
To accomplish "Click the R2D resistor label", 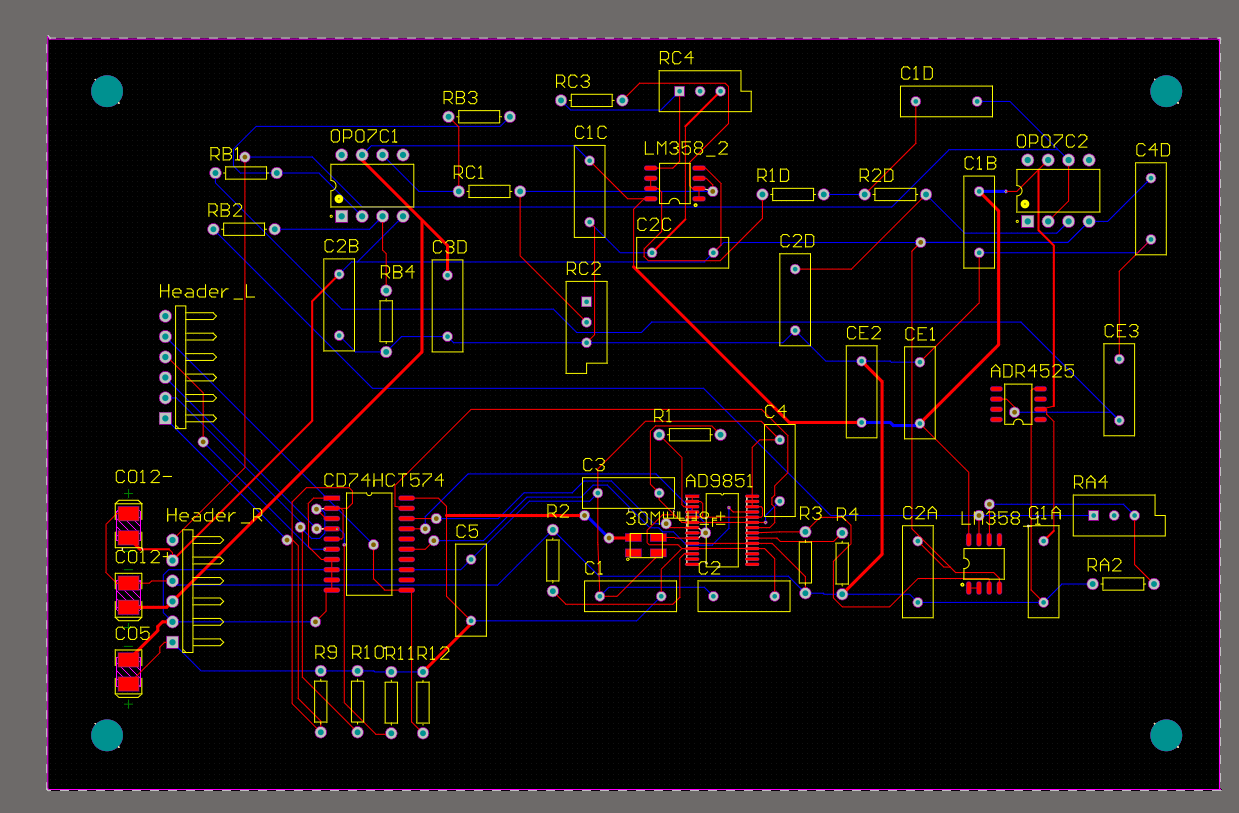I will pyautogui.click(x=876, y=175).
